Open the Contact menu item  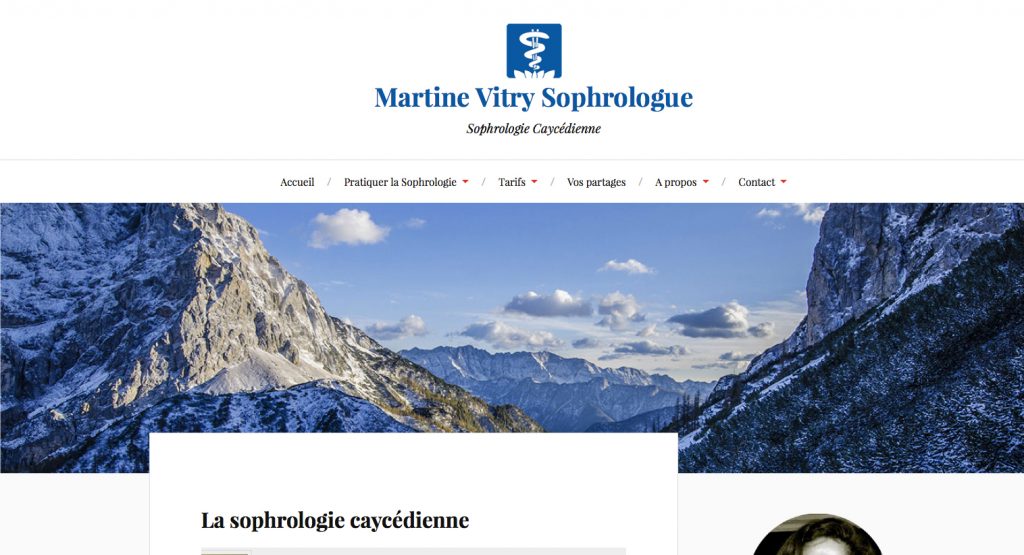(x=756, y=182)
